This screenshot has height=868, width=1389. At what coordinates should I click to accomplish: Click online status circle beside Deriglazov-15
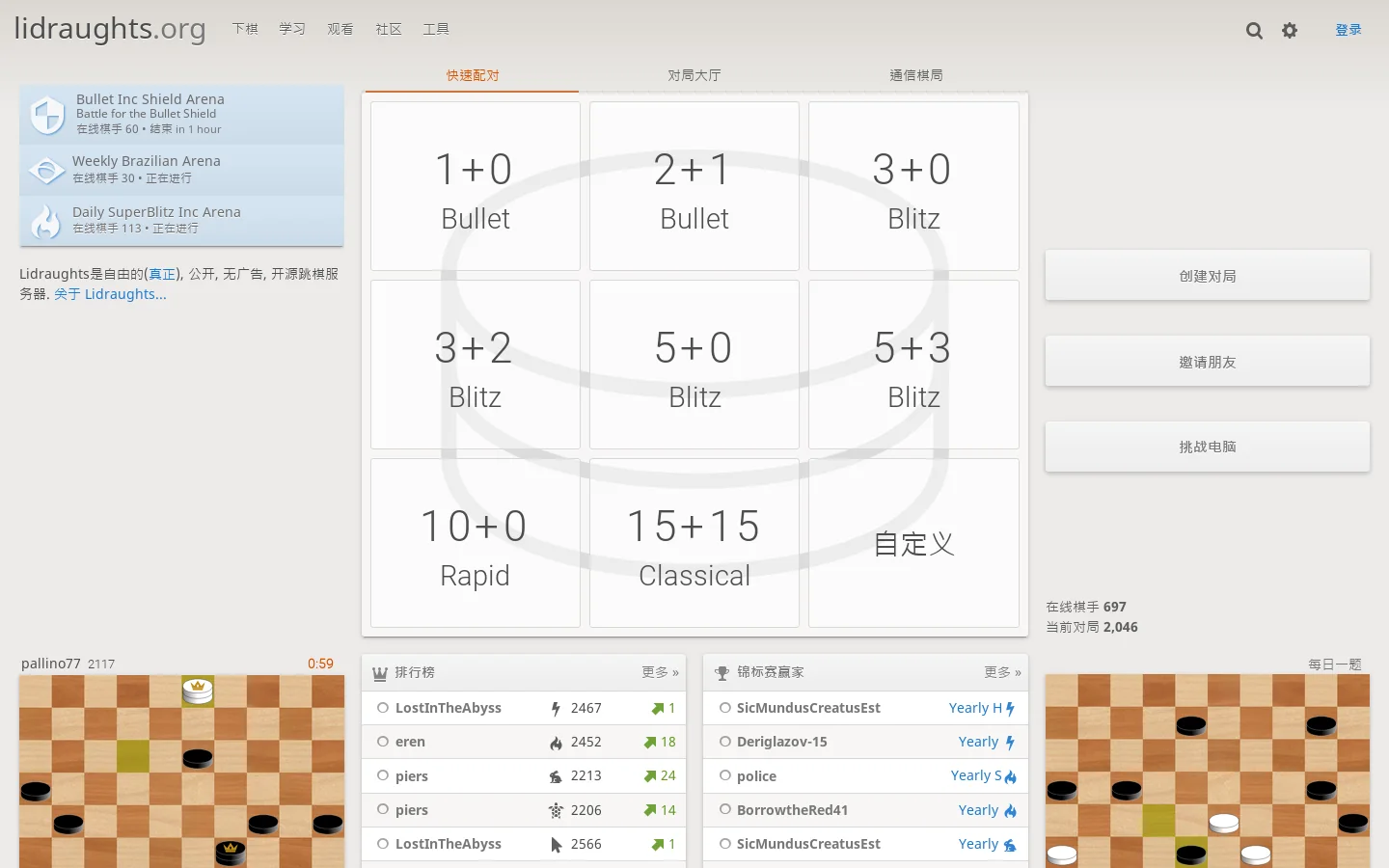click(x=725, y=742)
